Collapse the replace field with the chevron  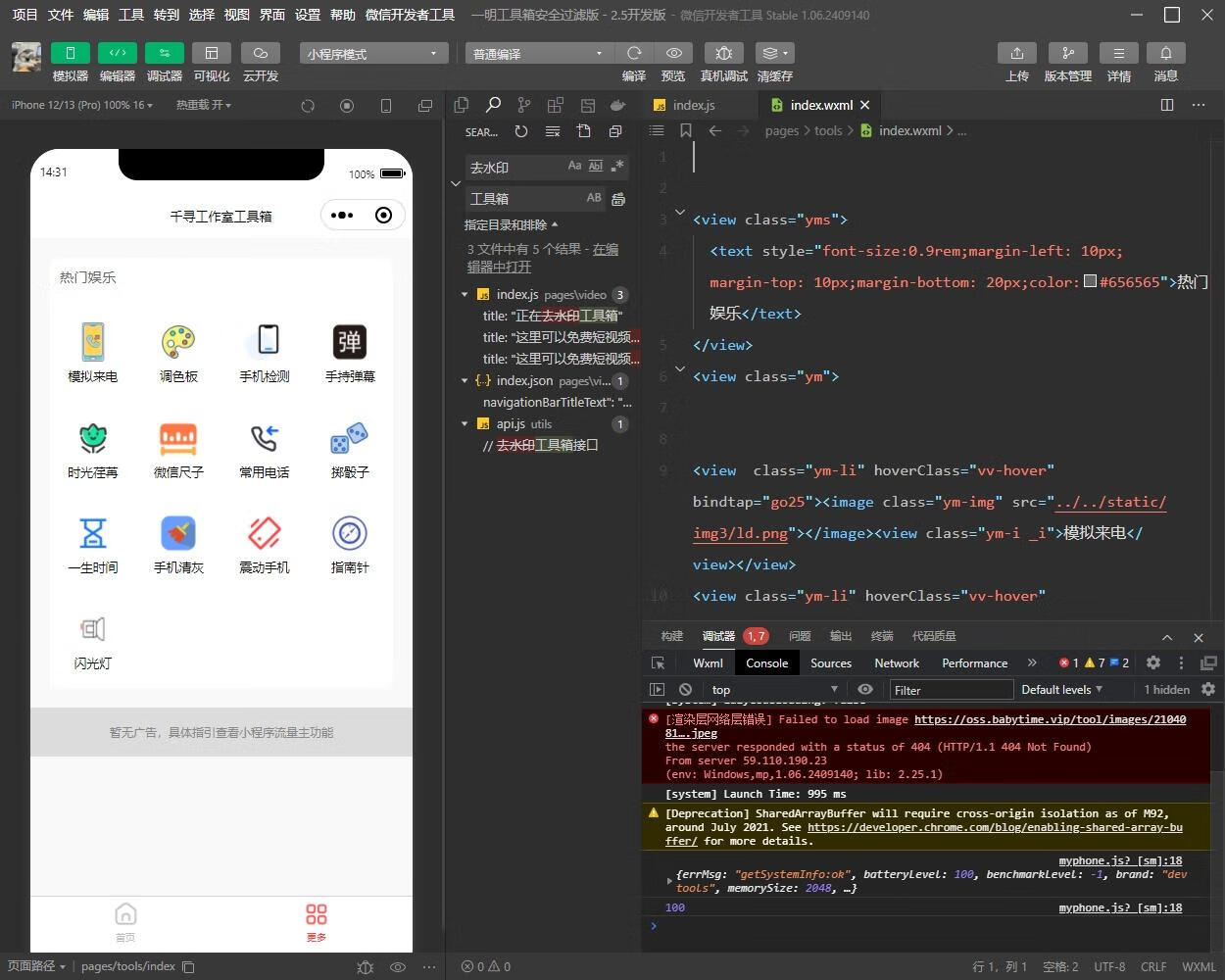point(456,183)
